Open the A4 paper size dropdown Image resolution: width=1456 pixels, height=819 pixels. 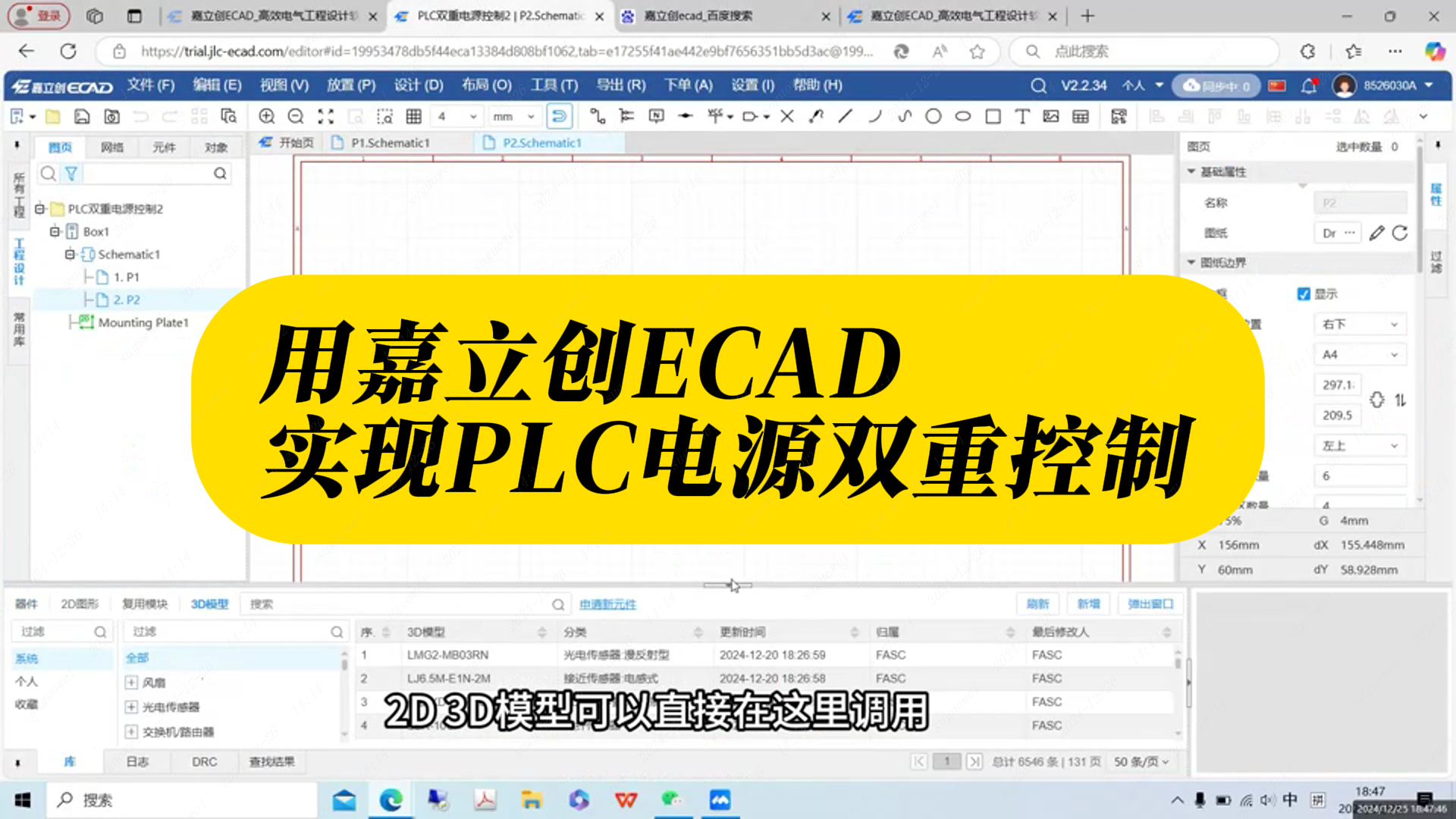pyautogui.click(x=1360, y=354)
